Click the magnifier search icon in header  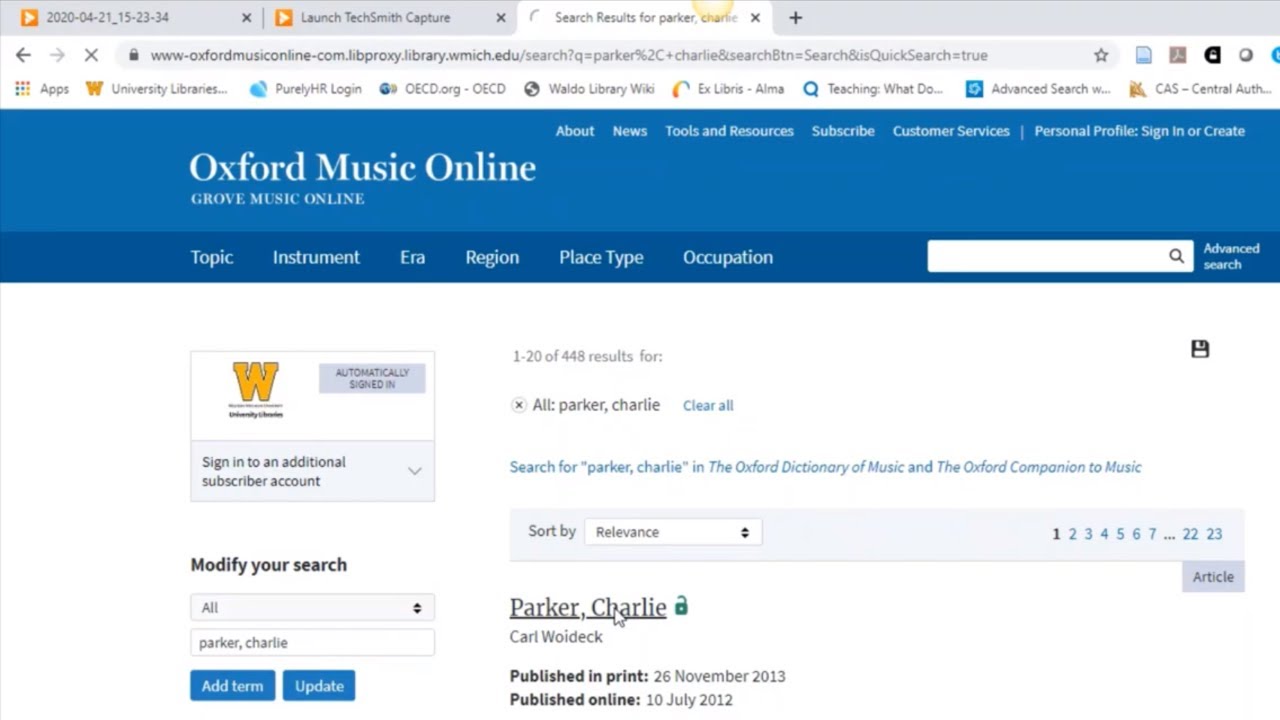[x=1176, y=256]
